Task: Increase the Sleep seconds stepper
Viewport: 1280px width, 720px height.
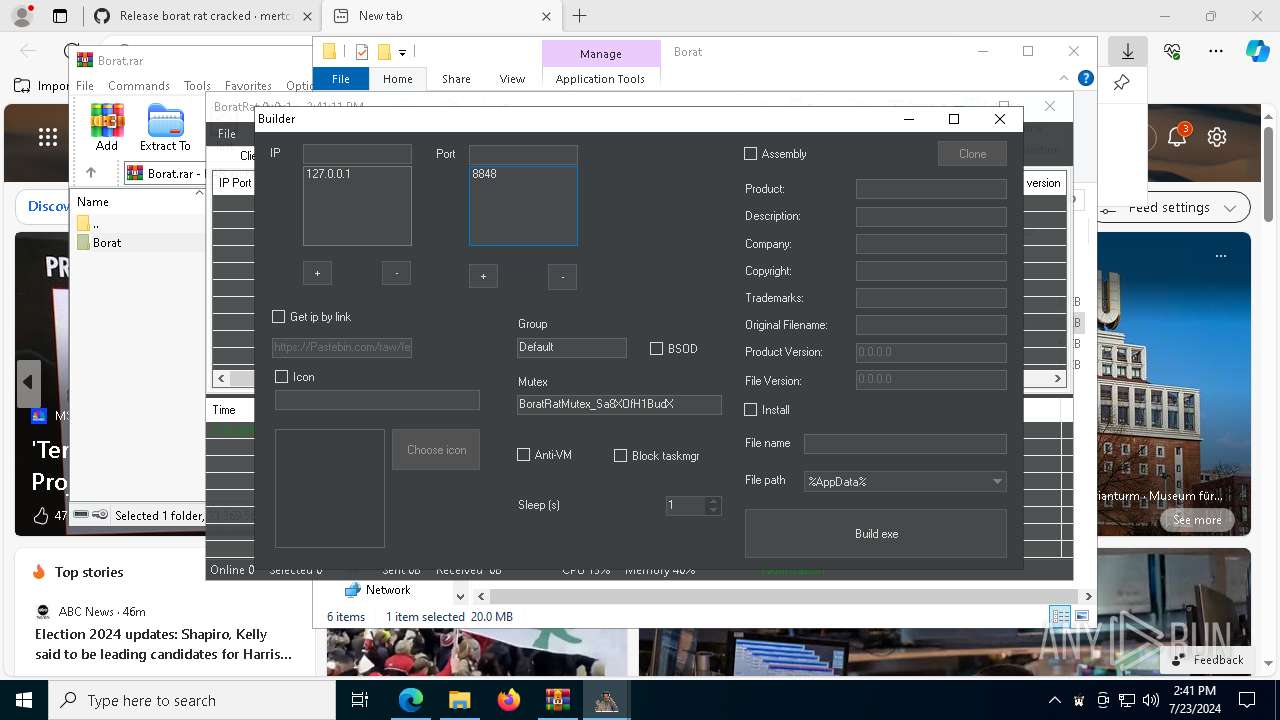Action: (713, 501)
